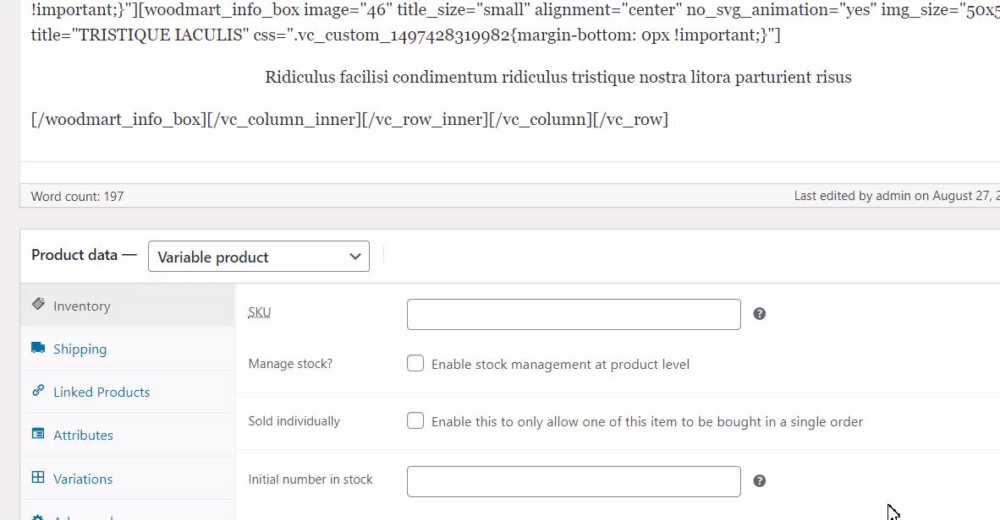This screenshot has width=1000, height=520.
Task: Click the help icon next to SKU field
Action: click(x=759, y=314)
